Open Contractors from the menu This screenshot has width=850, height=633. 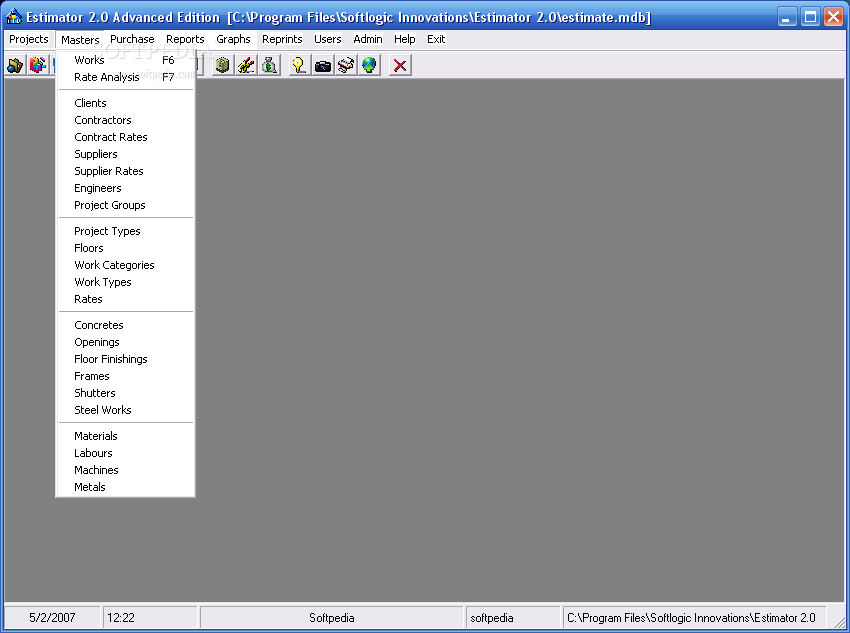point(125,120)
